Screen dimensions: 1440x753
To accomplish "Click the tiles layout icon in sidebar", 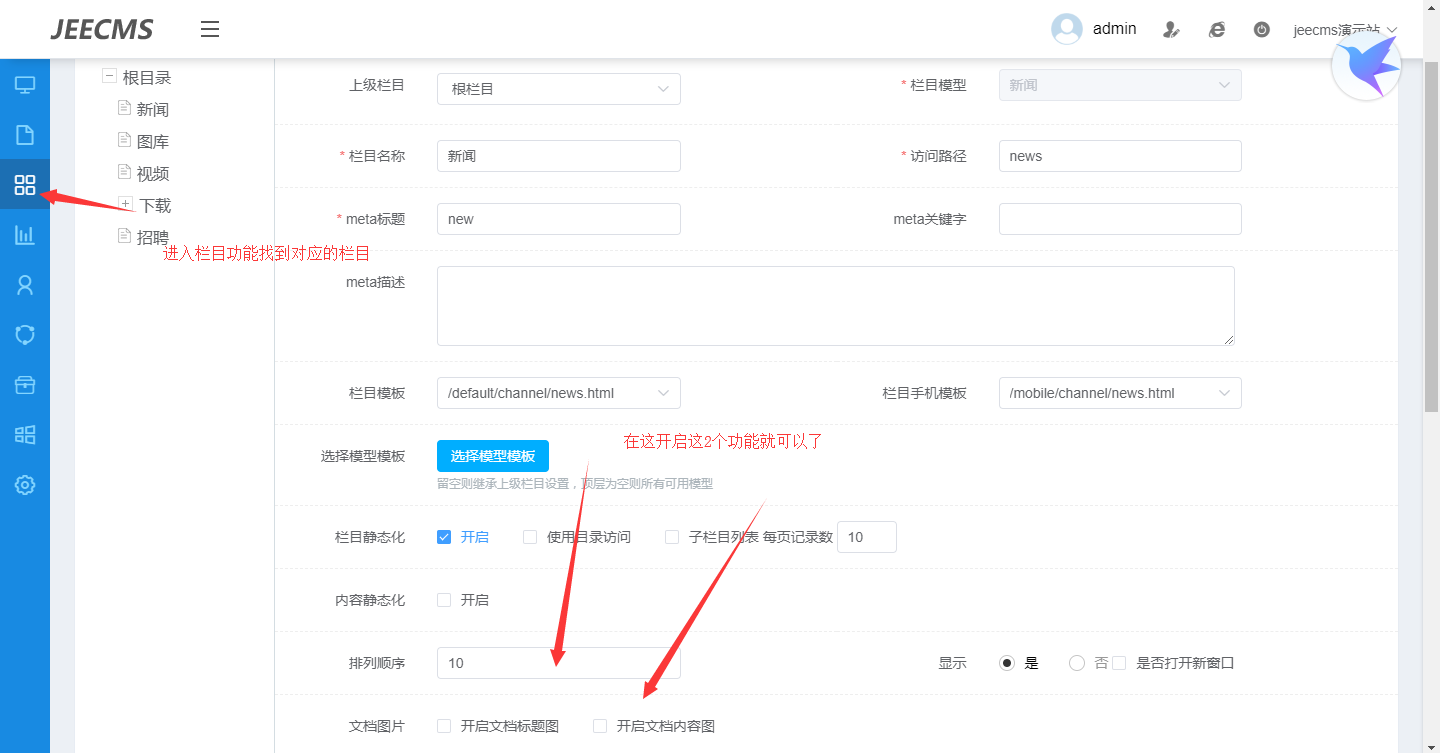I will tap(25, 435).
